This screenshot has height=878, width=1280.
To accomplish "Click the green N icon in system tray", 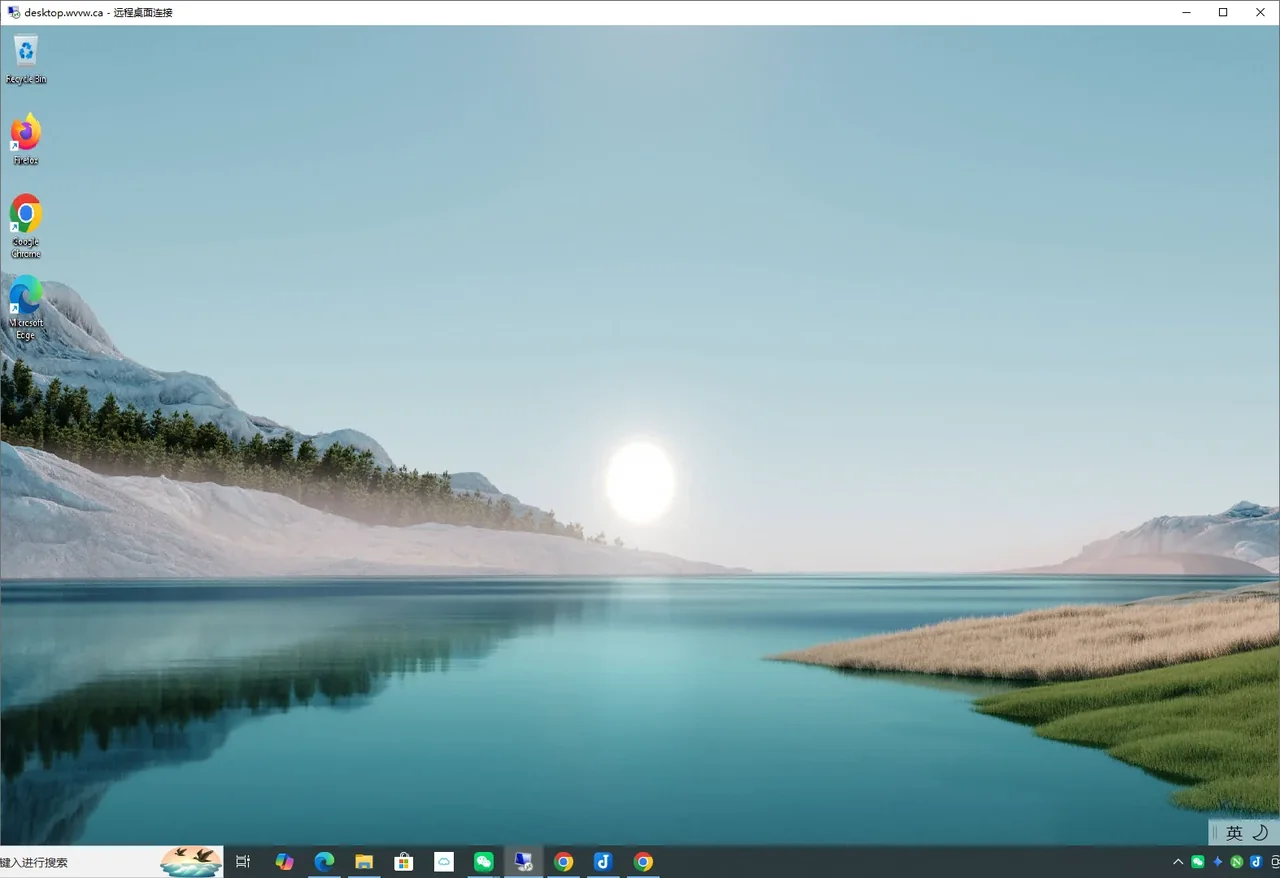I will [1237, 862].
